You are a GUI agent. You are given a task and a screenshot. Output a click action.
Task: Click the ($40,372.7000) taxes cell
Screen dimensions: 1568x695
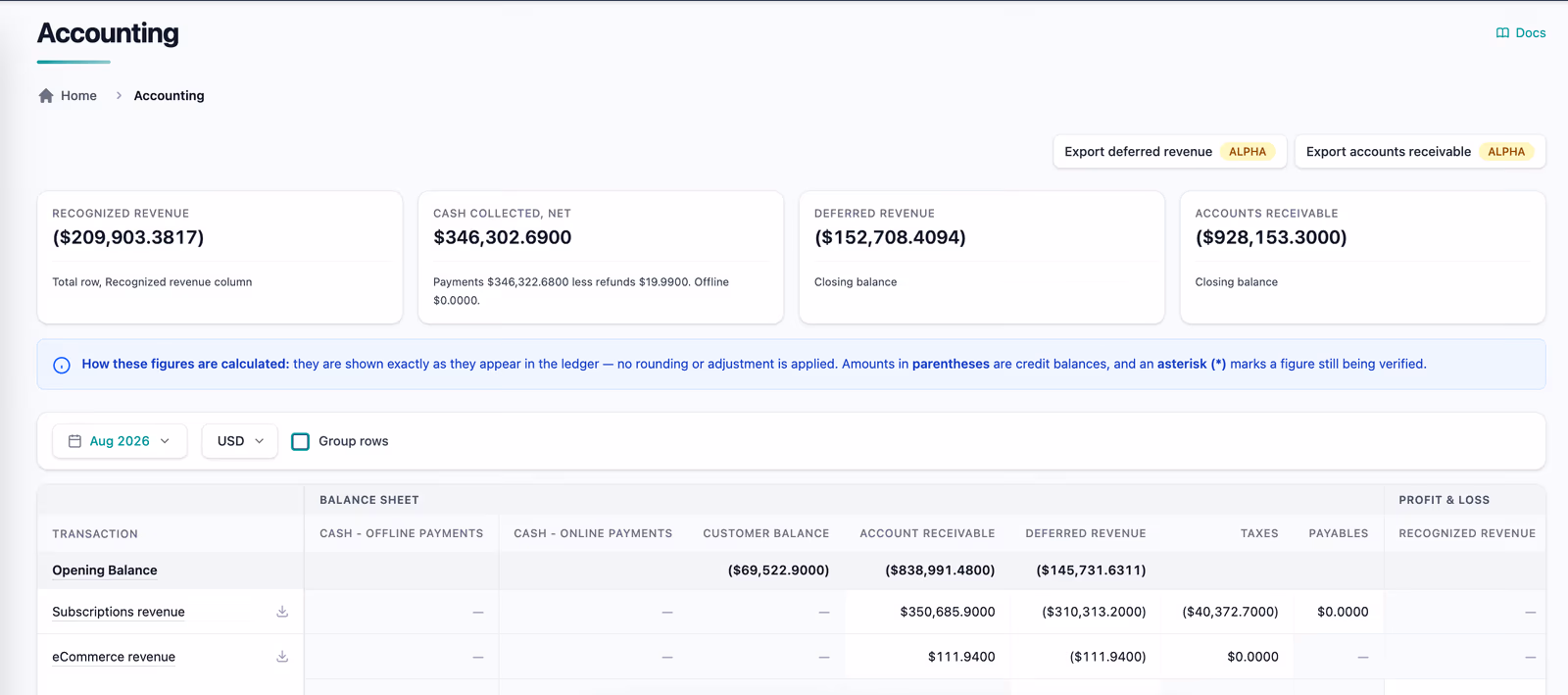[x=1230, y=612]
